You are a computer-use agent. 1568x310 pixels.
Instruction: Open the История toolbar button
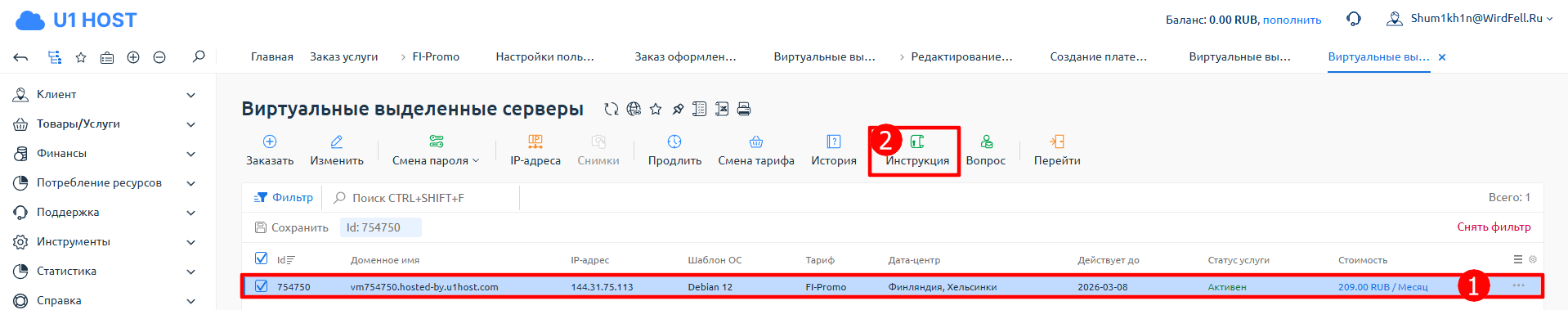point(834,151)
